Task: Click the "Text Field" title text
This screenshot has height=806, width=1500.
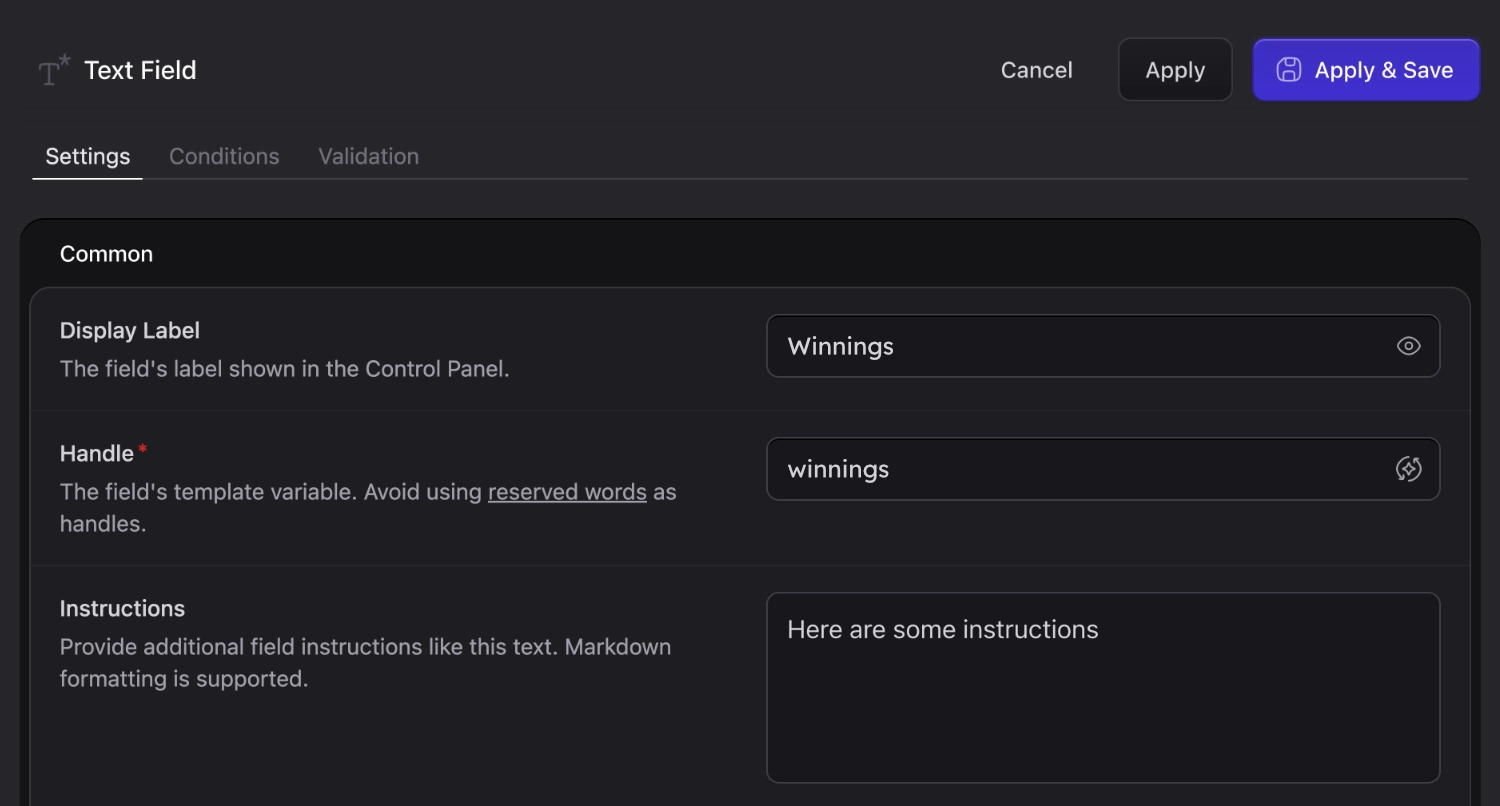Action: (x=140, y=71)
